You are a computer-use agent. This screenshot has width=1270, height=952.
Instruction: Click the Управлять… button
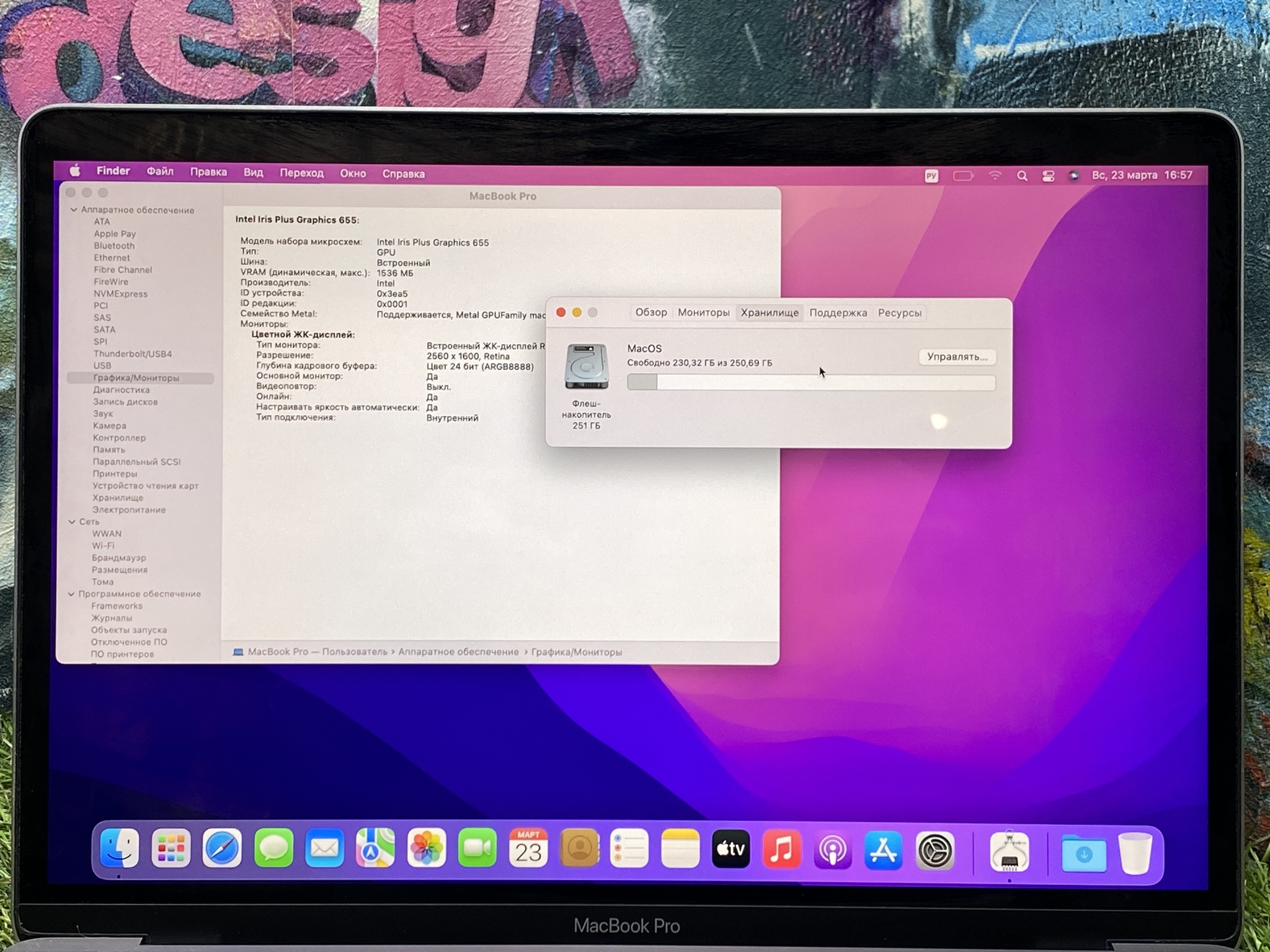957,356
